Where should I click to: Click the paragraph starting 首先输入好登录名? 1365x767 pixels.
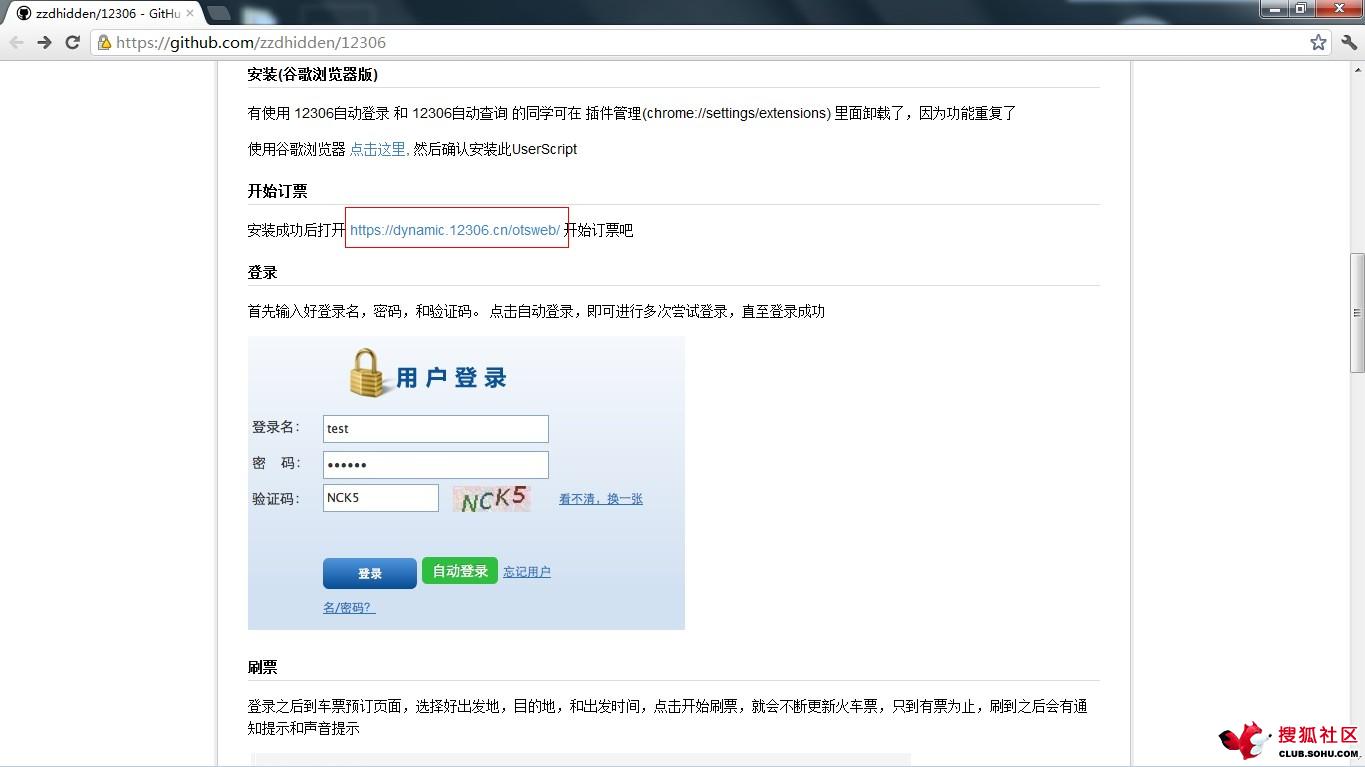coord(536,311)
